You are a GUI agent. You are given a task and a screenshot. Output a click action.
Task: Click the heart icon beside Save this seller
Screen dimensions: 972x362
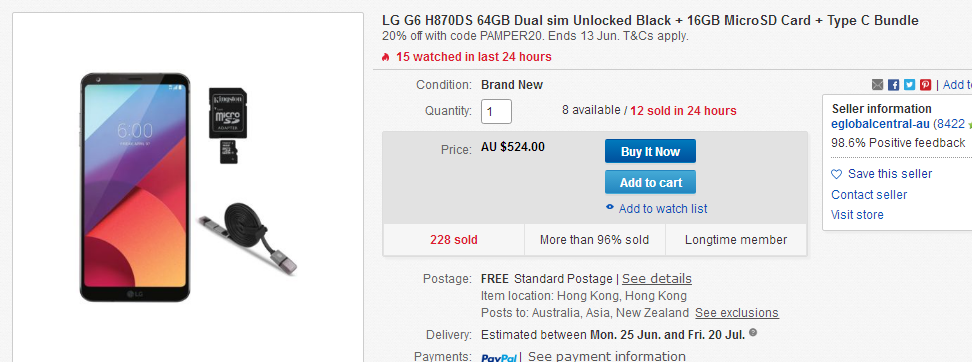(x=837, y=174)
